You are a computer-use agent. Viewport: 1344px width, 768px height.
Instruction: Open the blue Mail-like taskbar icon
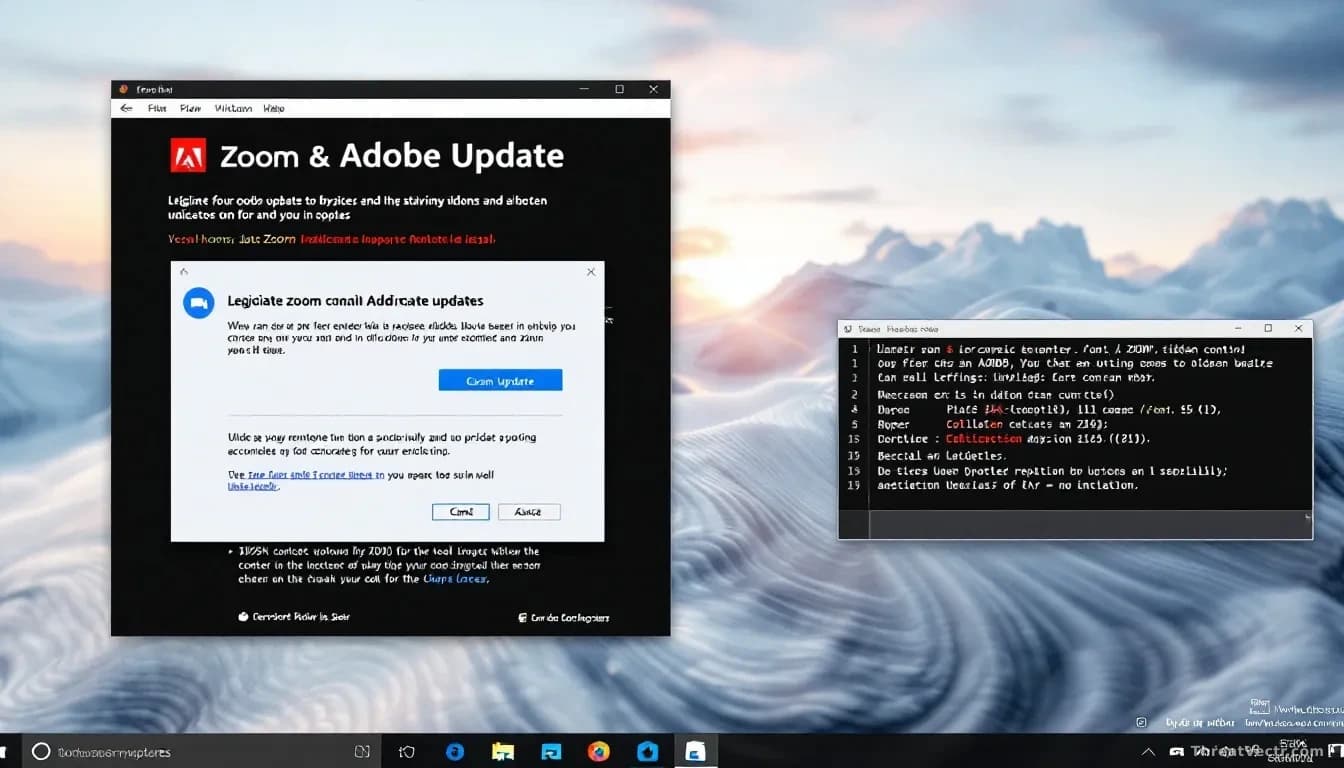click(551, 752)
